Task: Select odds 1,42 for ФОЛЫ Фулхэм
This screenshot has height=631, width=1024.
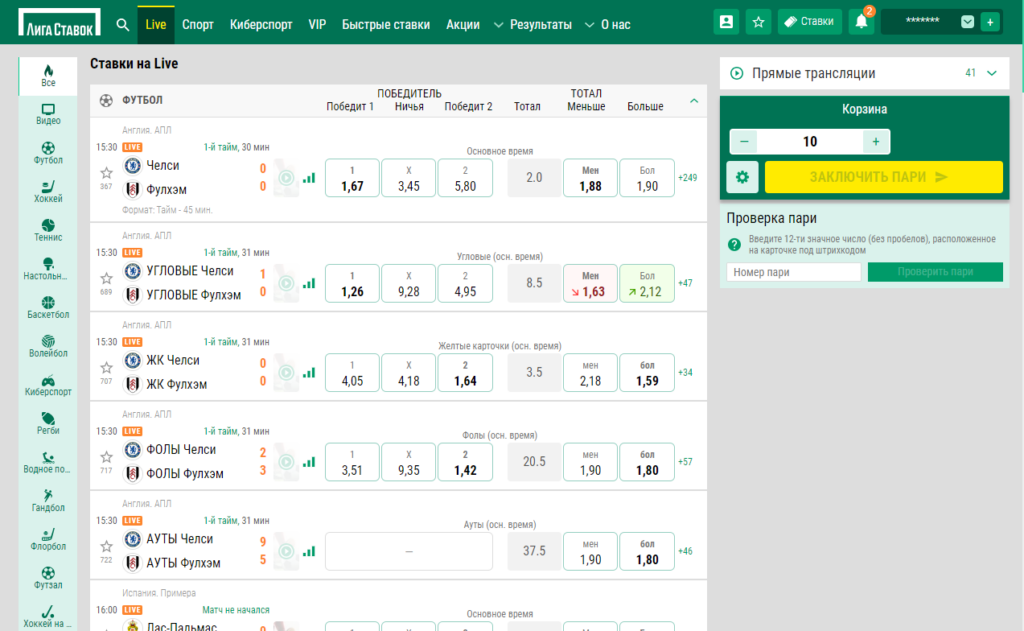Action: tap(466, 462)
